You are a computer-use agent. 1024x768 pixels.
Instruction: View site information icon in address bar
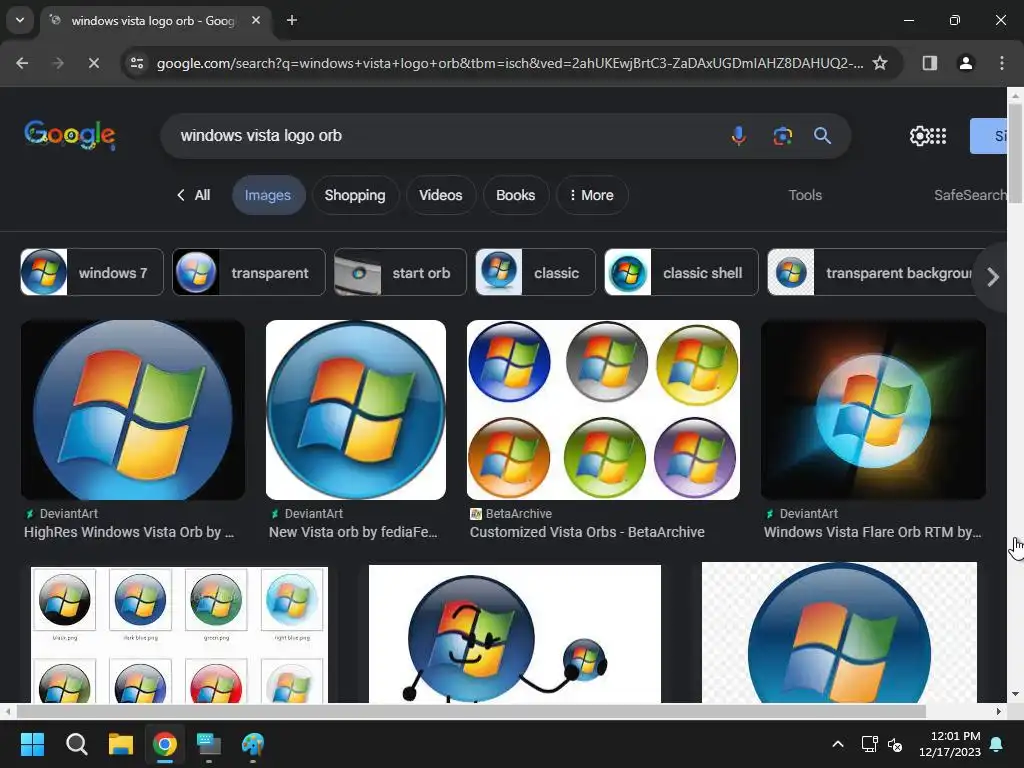(x=137, y=63)
